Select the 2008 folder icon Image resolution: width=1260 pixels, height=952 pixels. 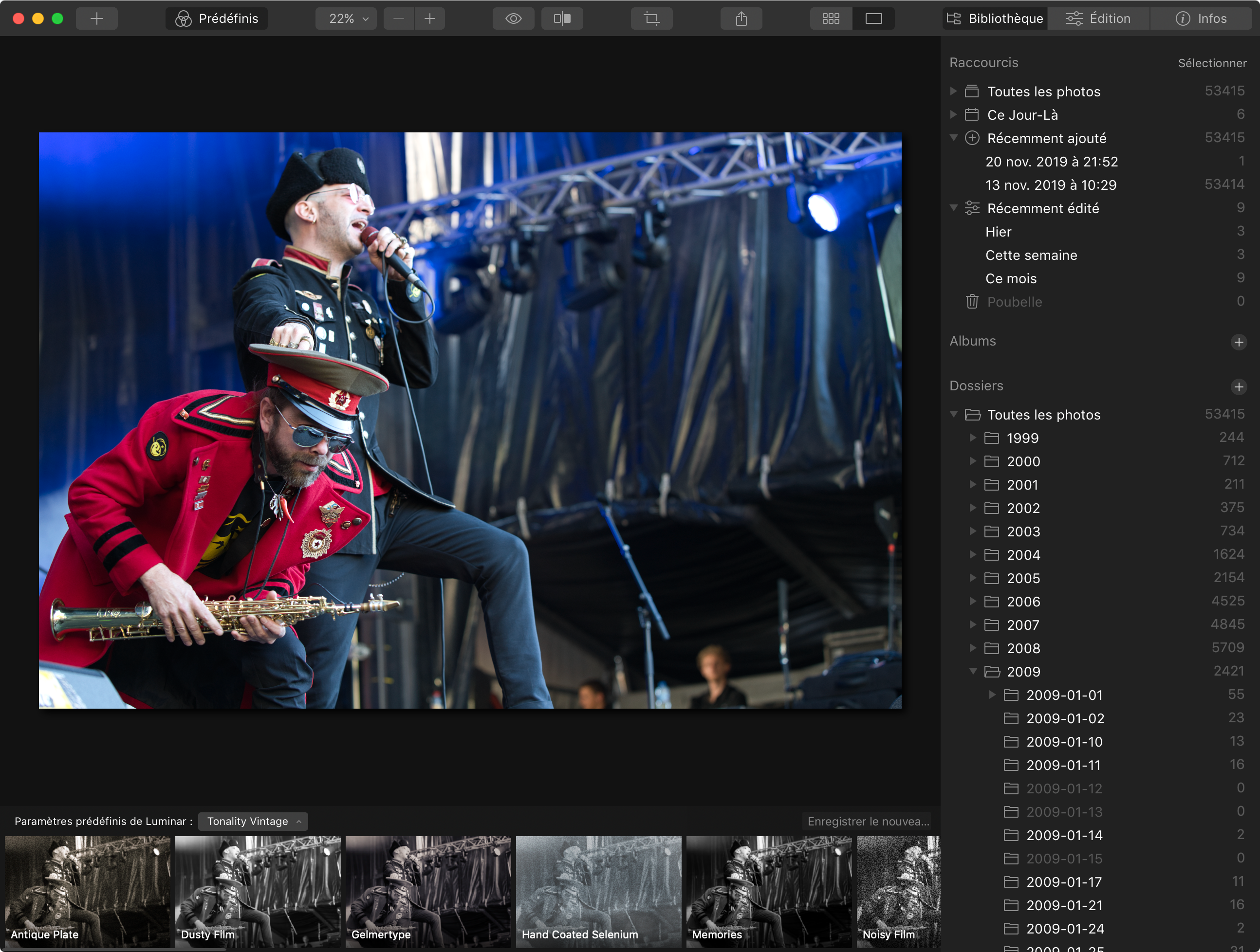992,648
